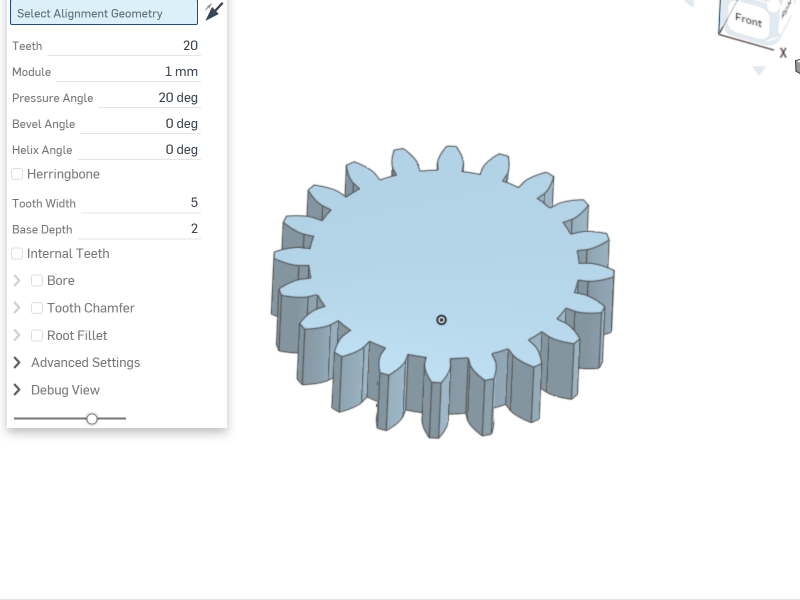Click the Herringbone label text

click(x=63, y=174)
